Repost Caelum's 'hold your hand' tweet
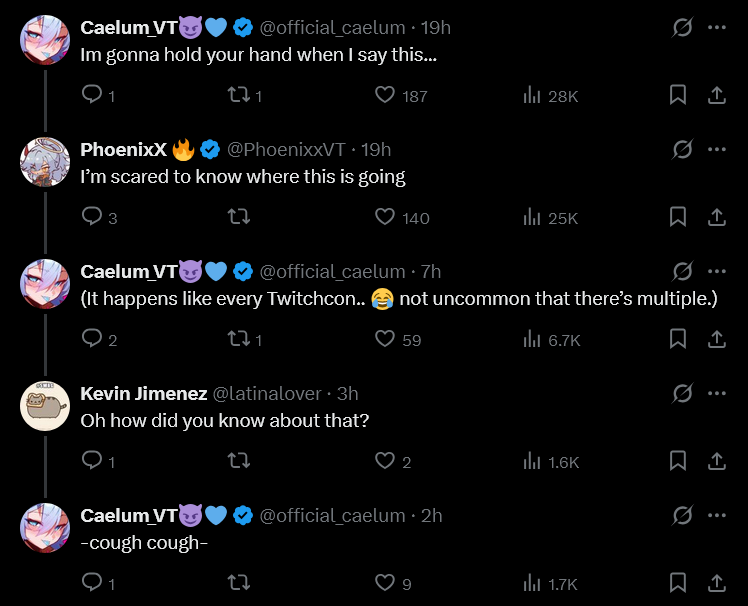748x606 pixels. (238, 95)
